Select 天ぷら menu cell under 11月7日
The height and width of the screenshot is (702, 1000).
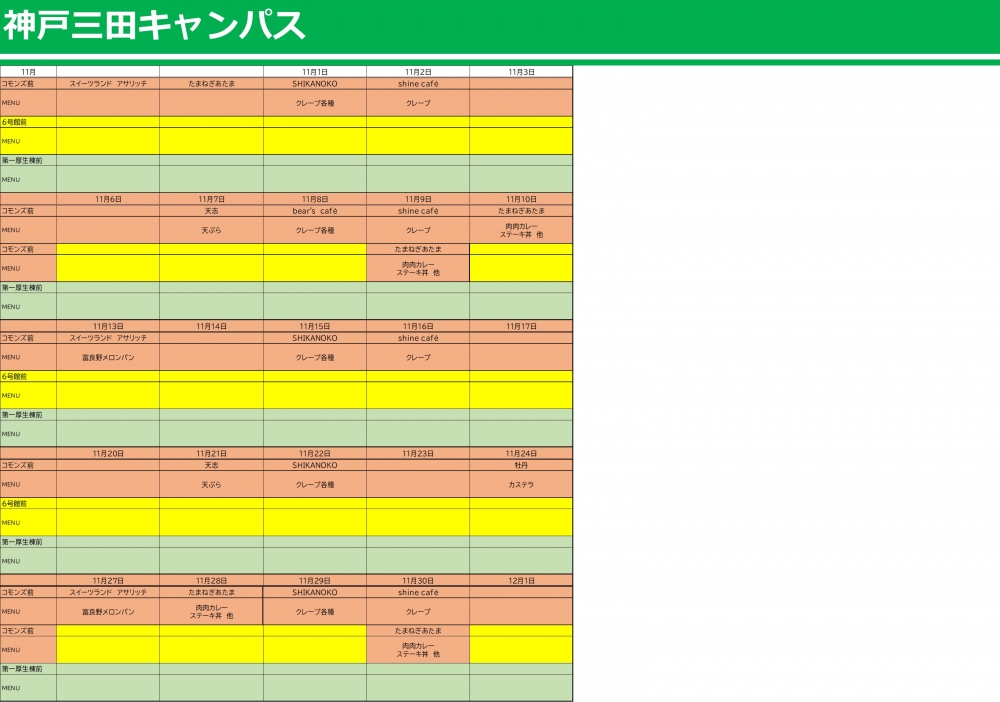click(x=211, y=230)
